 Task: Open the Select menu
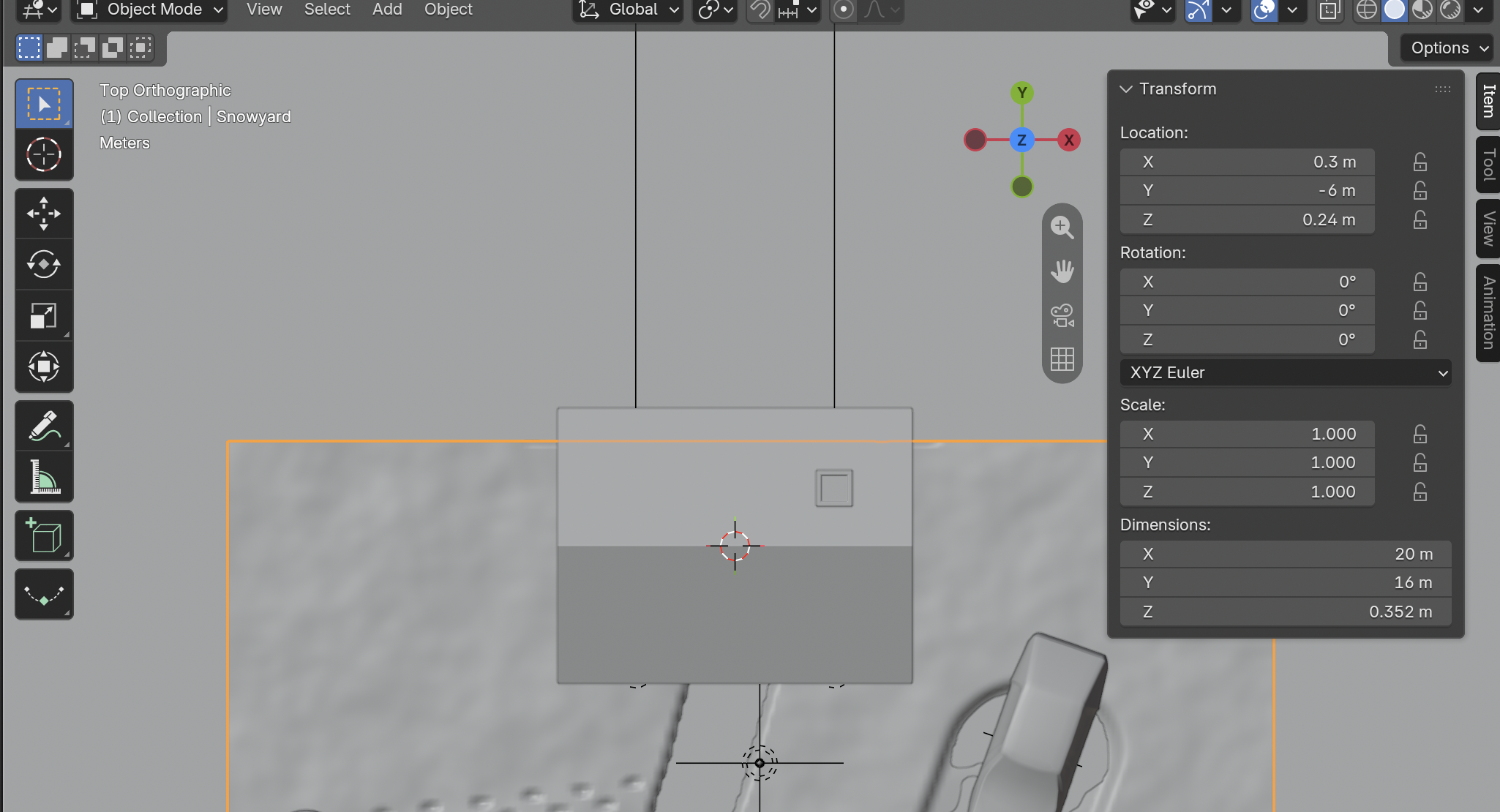click(x=327, y=10)
